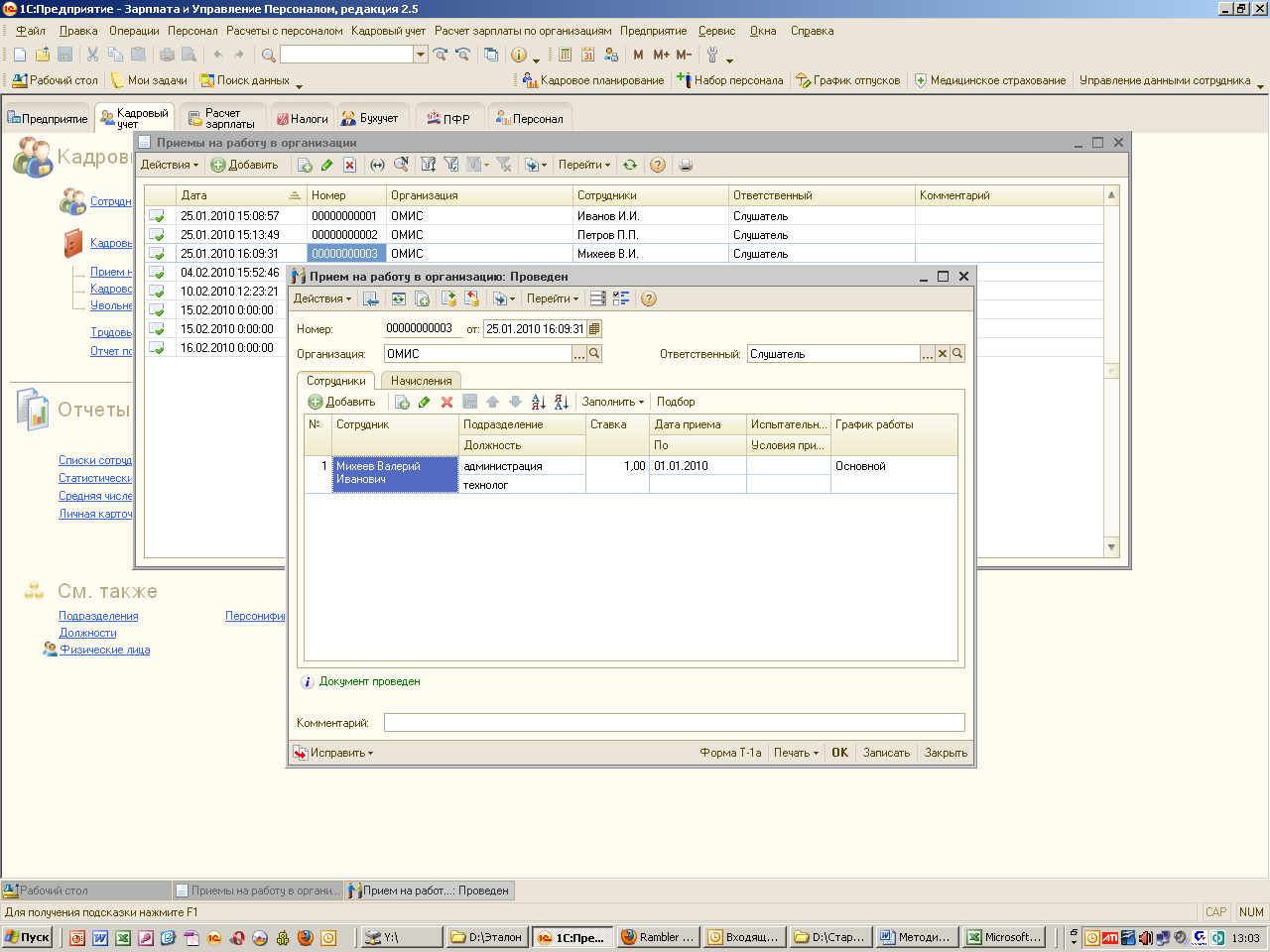Click the New document icon in main toolbar
This screenshot has height=952, width=1270.
19,55
